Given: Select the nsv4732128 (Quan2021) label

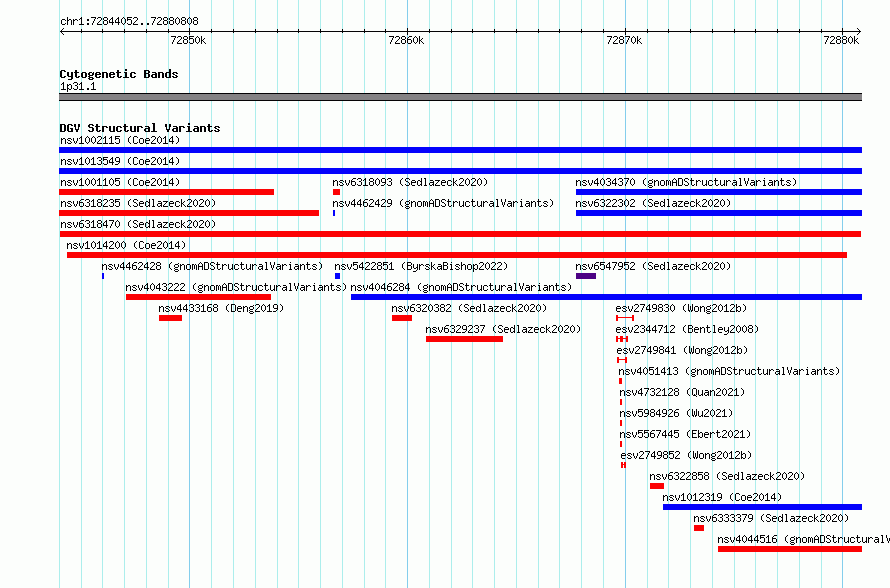Looking at the screenshot, I should point(682,392).
